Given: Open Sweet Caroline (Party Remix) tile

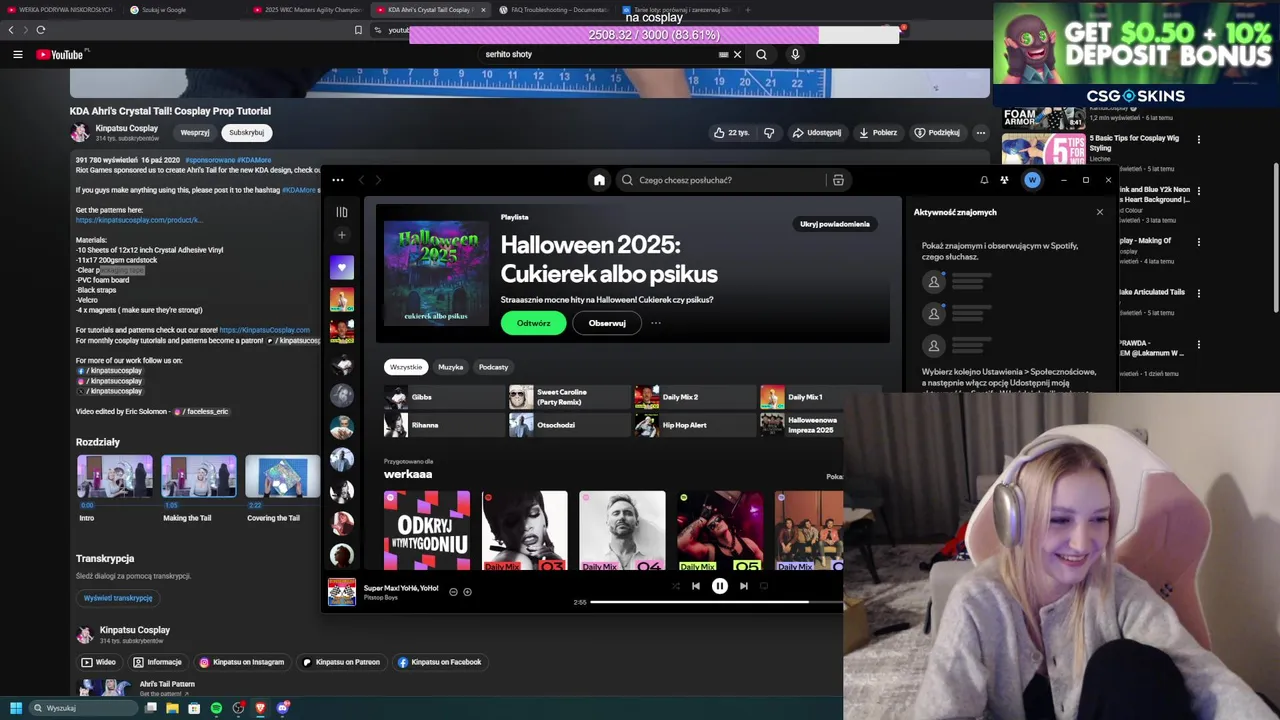Looking at the screenshot, I should tap(570, 397).
